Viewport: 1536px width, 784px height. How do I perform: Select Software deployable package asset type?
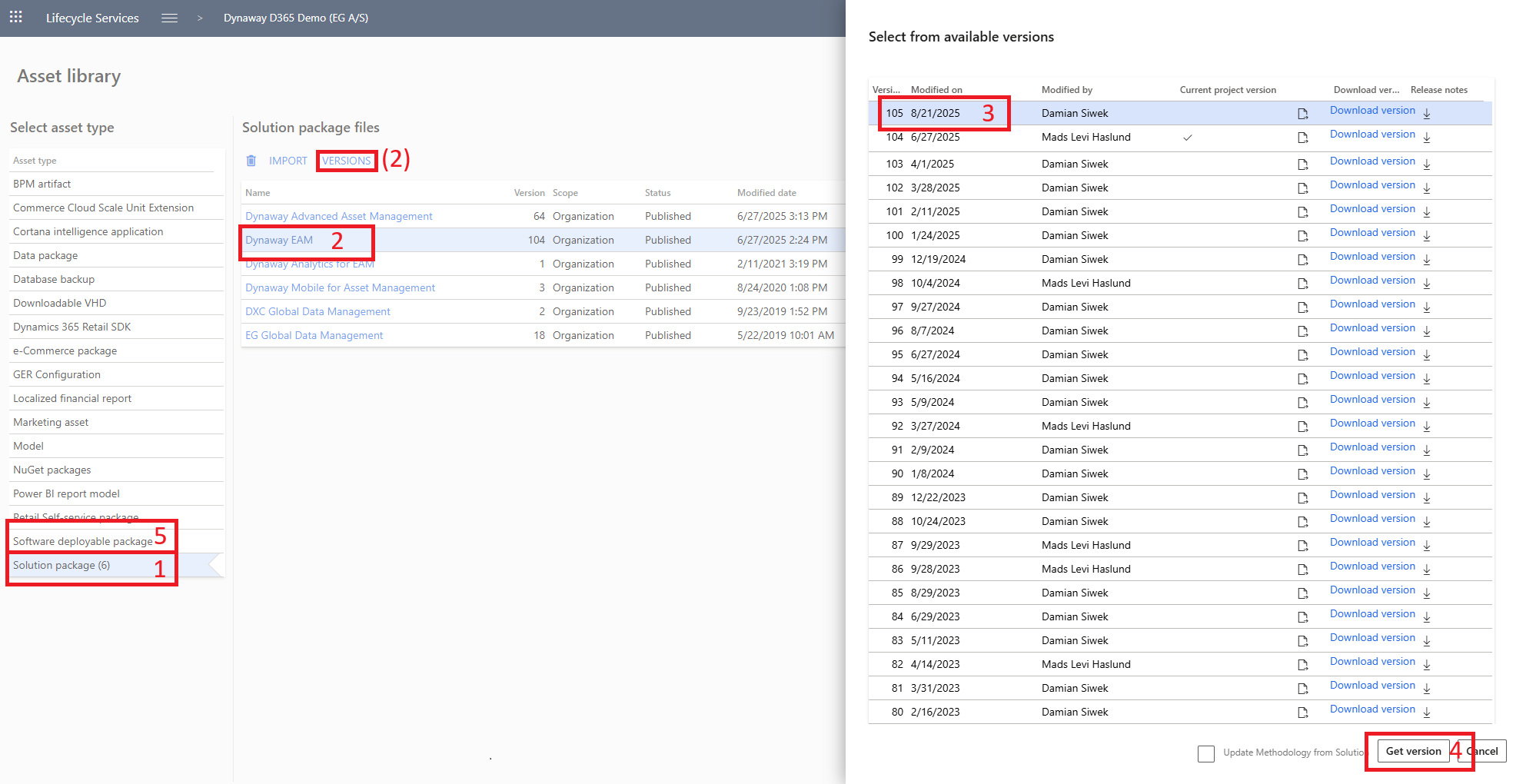(x=82, y=541)
